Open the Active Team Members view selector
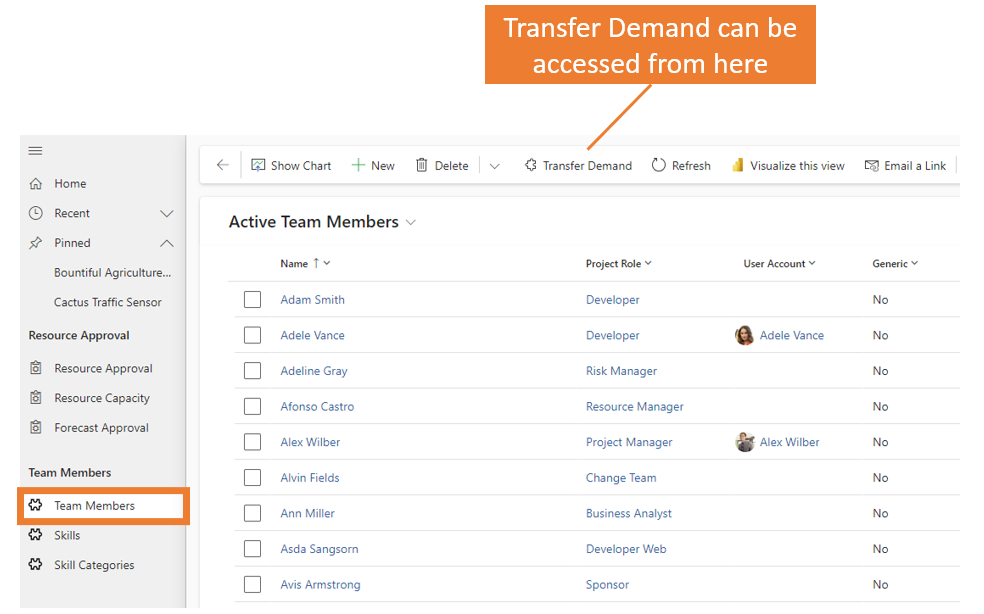 (x=411, y=222)
